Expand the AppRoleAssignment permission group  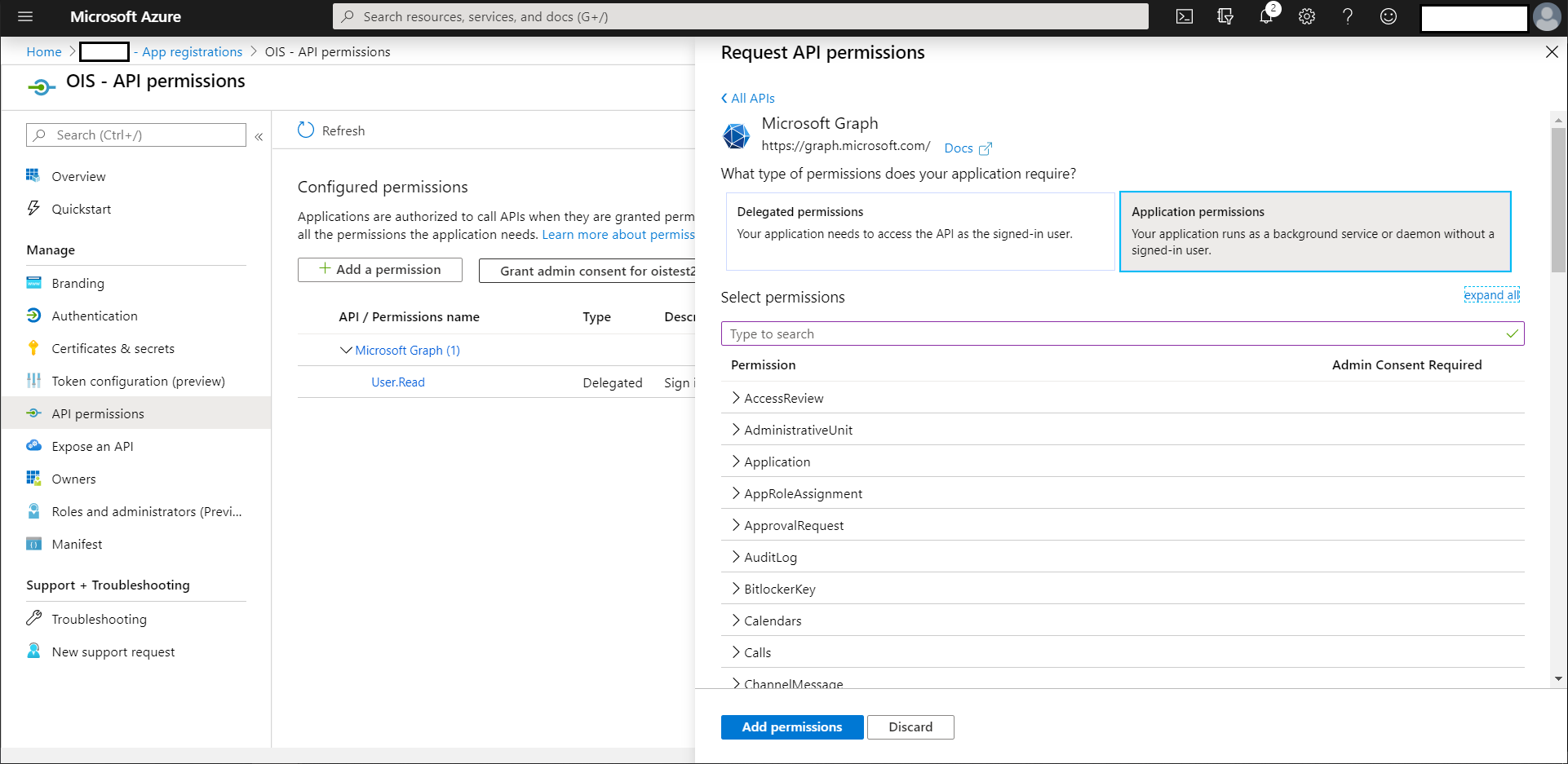(x=736, y=493)
